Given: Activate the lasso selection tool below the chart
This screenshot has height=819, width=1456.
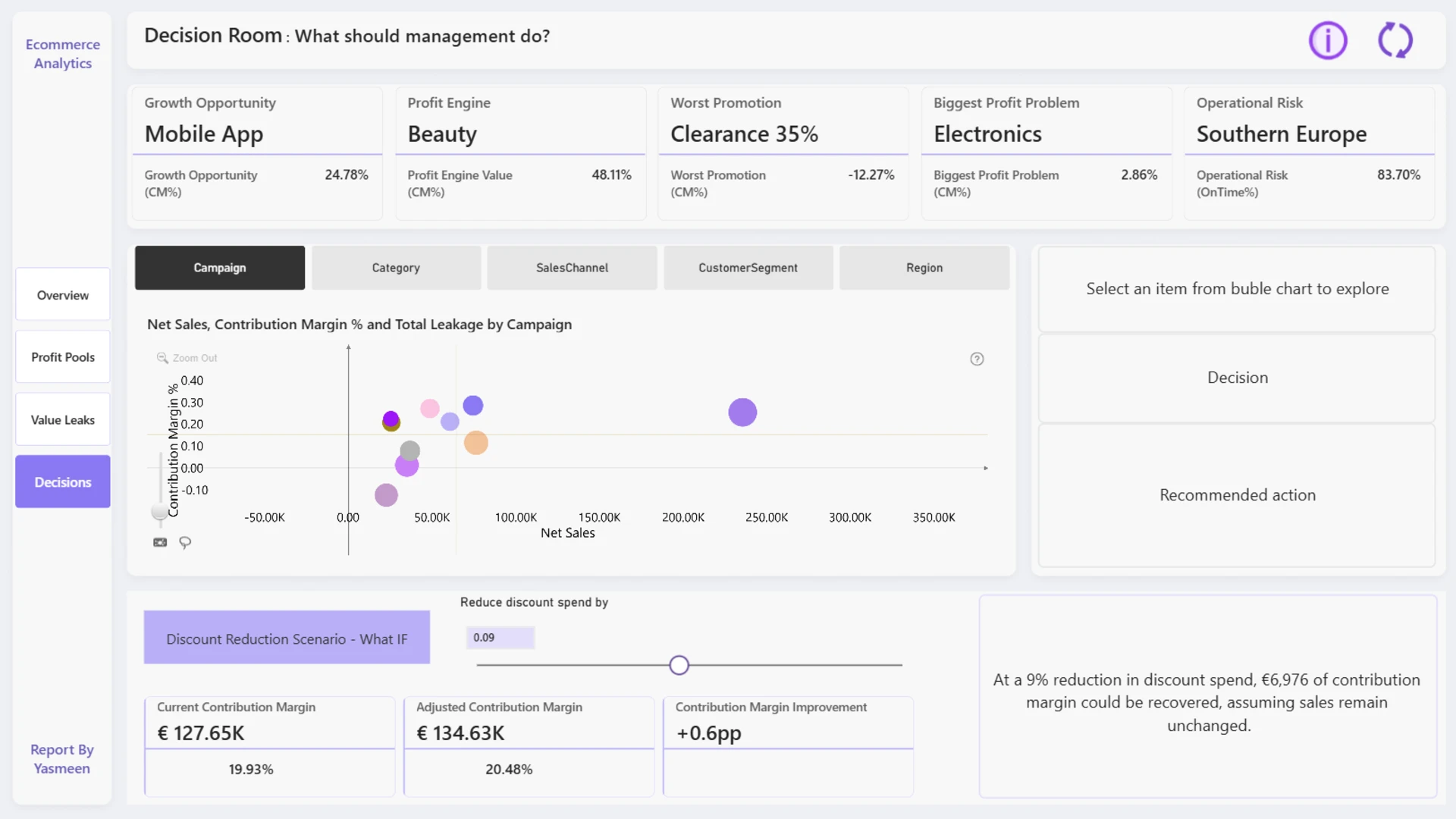Looking at the screenshot, I should click(x=185, y=542).
